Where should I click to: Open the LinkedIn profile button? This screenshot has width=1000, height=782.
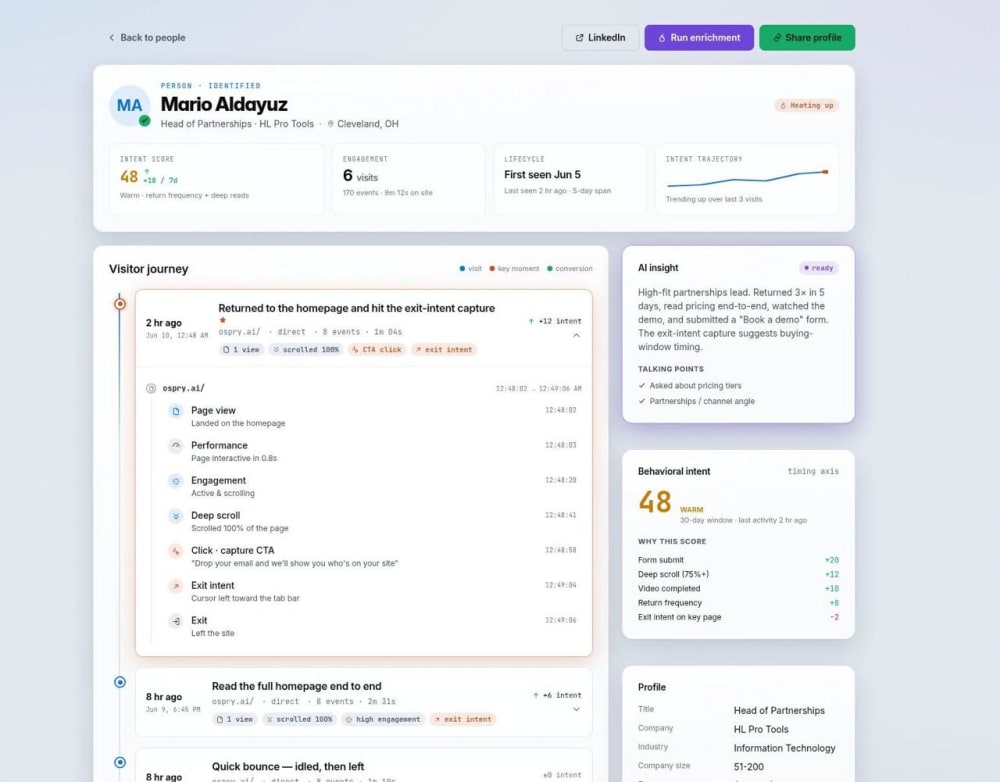pyautogui.click(x=600, y=38)
